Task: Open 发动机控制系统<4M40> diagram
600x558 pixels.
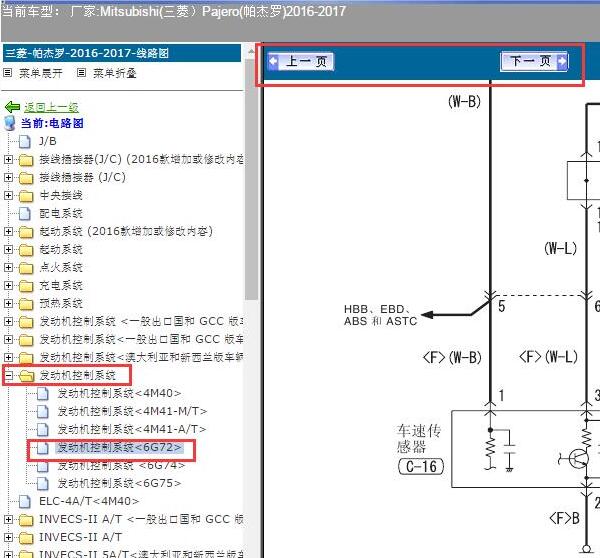Action: pyautogui.click(x=119, y=393)
